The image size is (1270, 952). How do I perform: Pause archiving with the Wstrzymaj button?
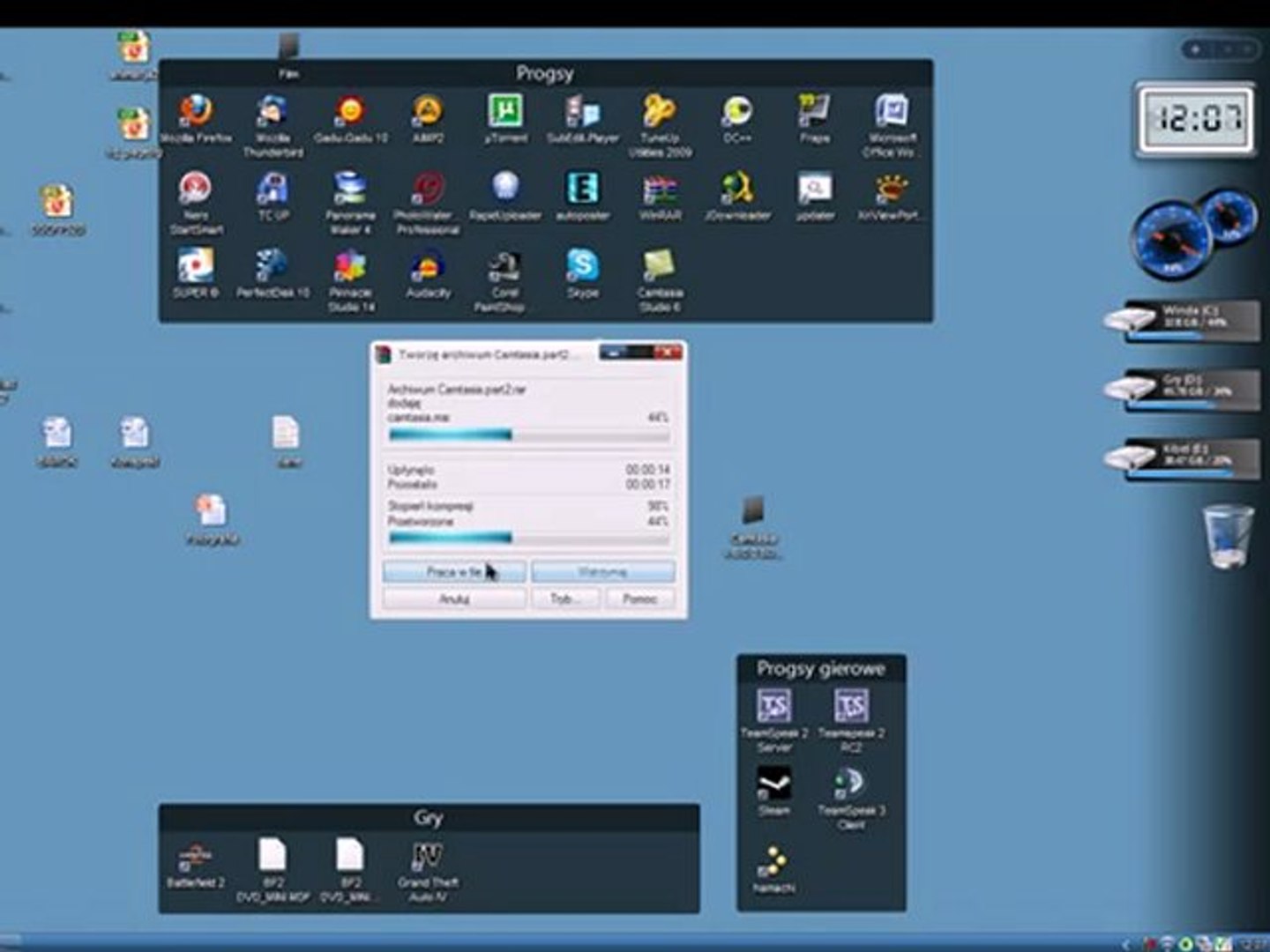(603, 572)
